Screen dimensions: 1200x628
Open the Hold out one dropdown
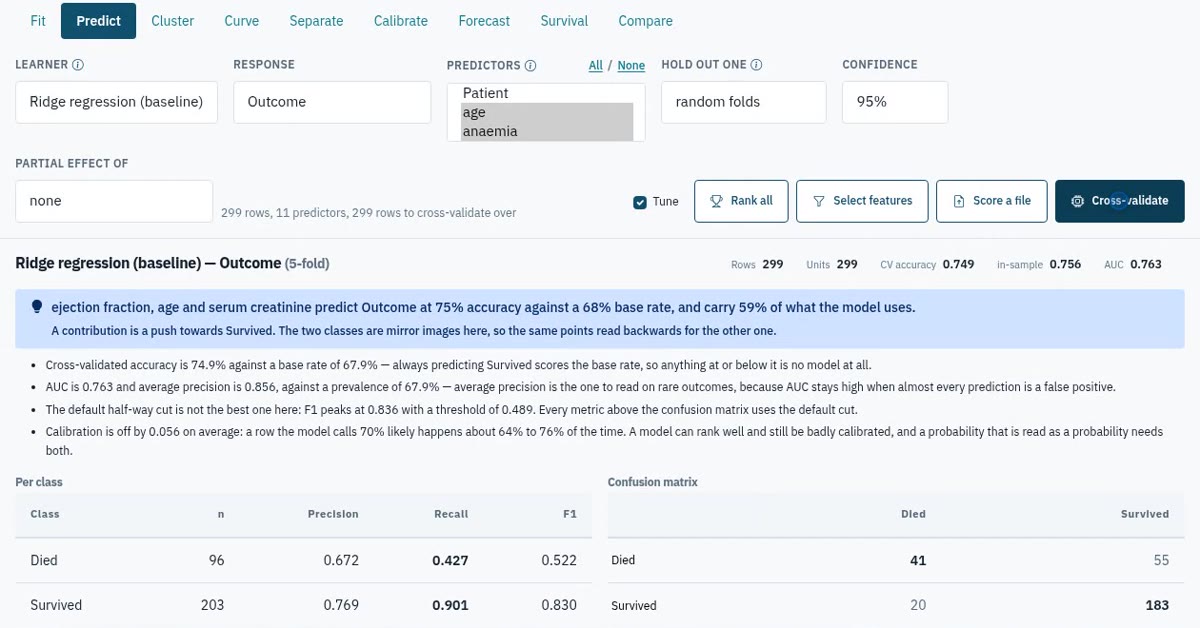(x=744, y=102)
